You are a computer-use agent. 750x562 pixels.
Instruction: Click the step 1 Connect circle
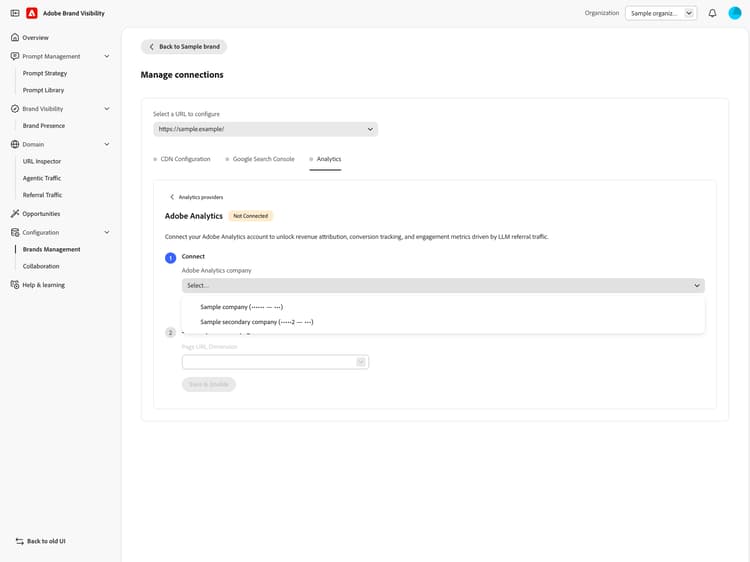(170, 258)
